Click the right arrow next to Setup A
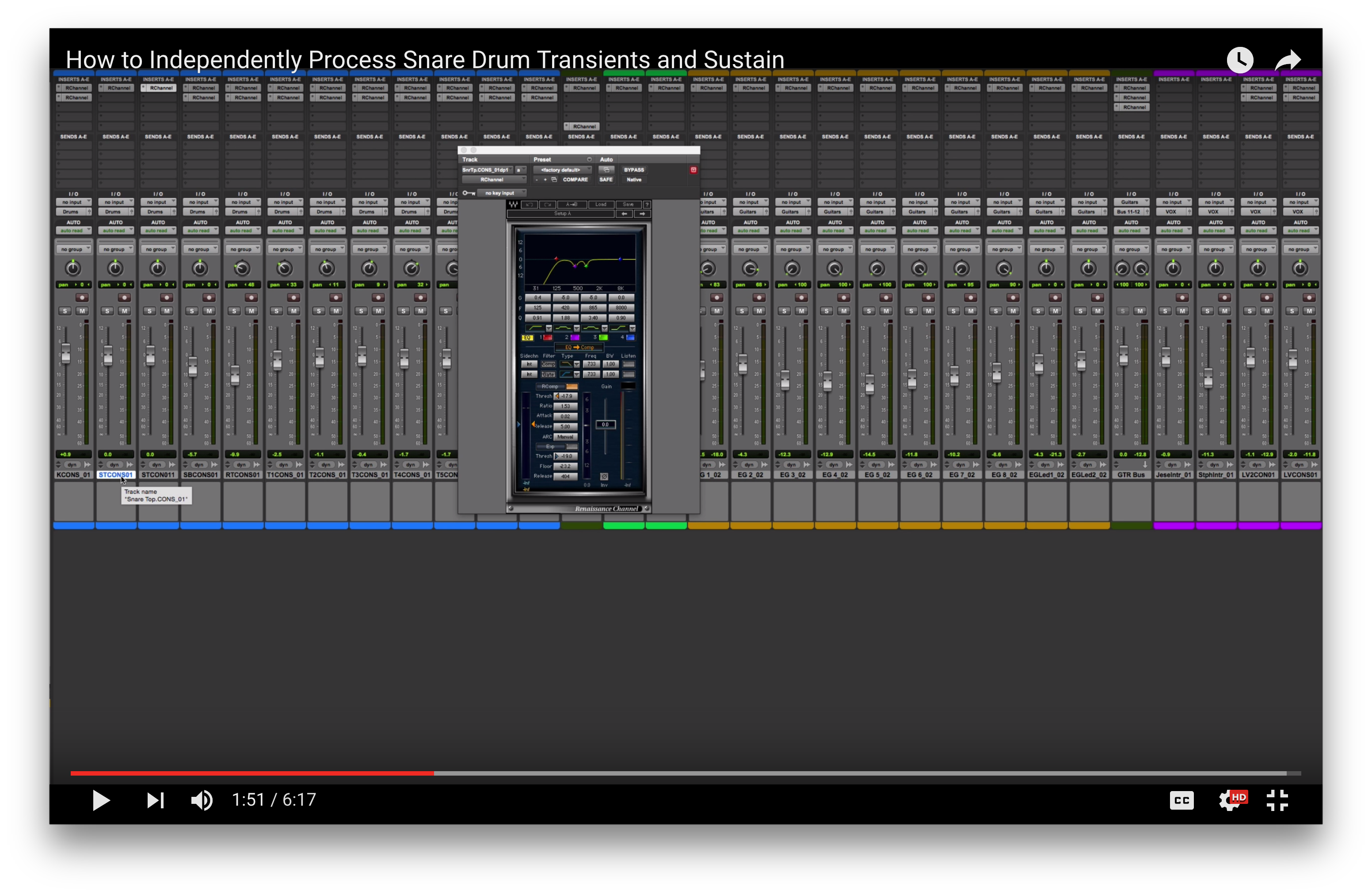The height and width of the screenshot is (895, 1372). [642, 214]
